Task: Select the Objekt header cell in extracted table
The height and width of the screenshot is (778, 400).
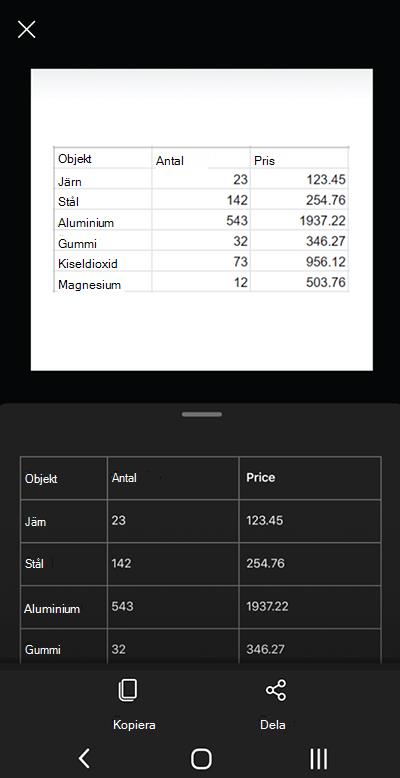Action: click(64, 478)
